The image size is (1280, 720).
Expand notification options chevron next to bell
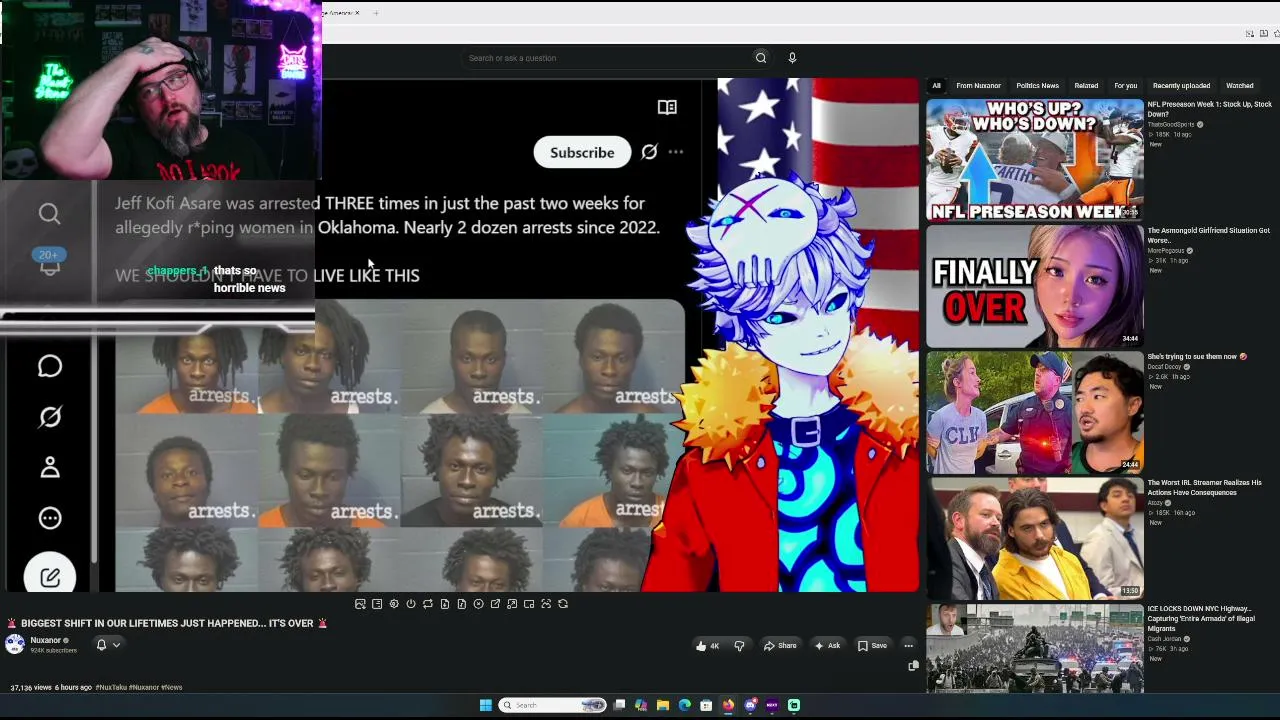pos(116,645)
